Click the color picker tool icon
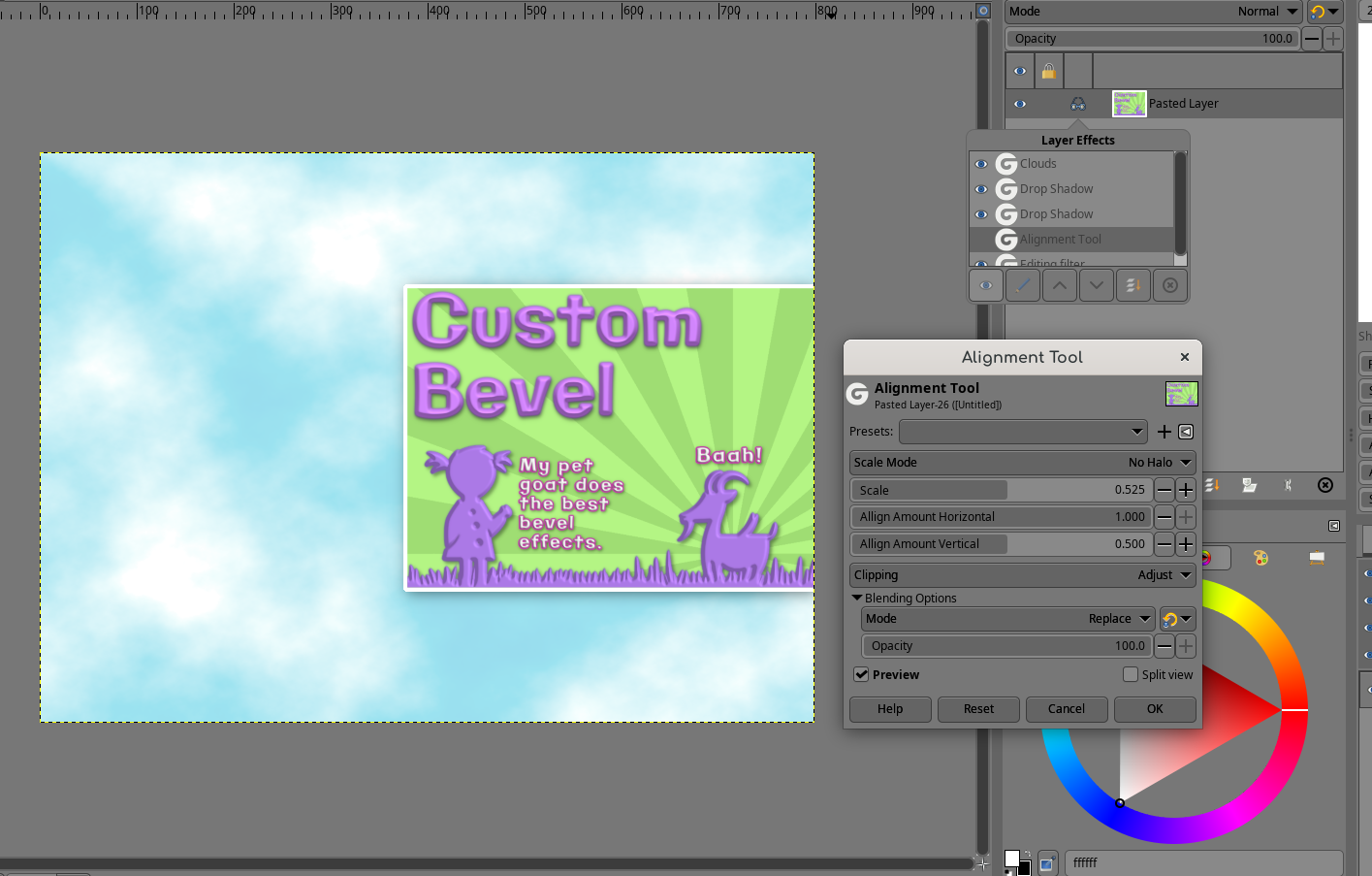The height and width of the screenshot is (876, 1372). (x=1047, y=862)
